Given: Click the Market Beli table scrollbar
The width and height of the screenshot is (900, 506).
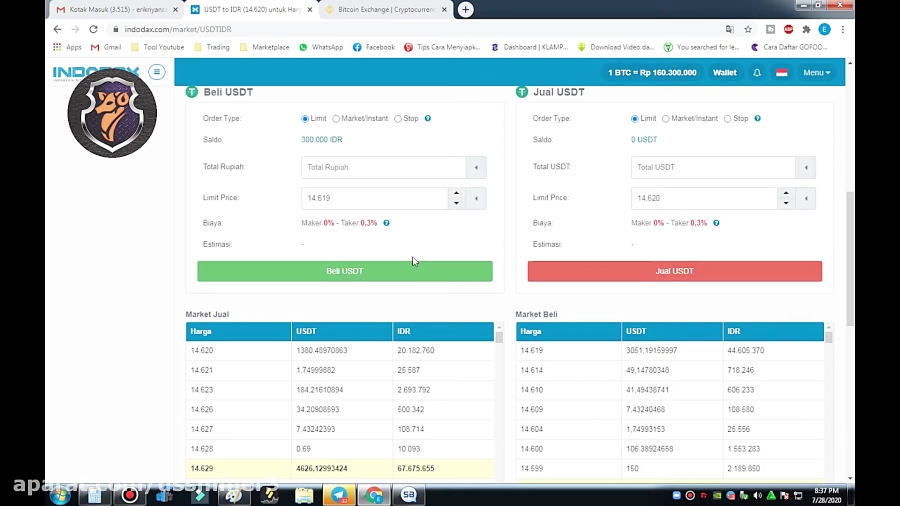Looking at the screenshot, I should (x=828, y=337).
